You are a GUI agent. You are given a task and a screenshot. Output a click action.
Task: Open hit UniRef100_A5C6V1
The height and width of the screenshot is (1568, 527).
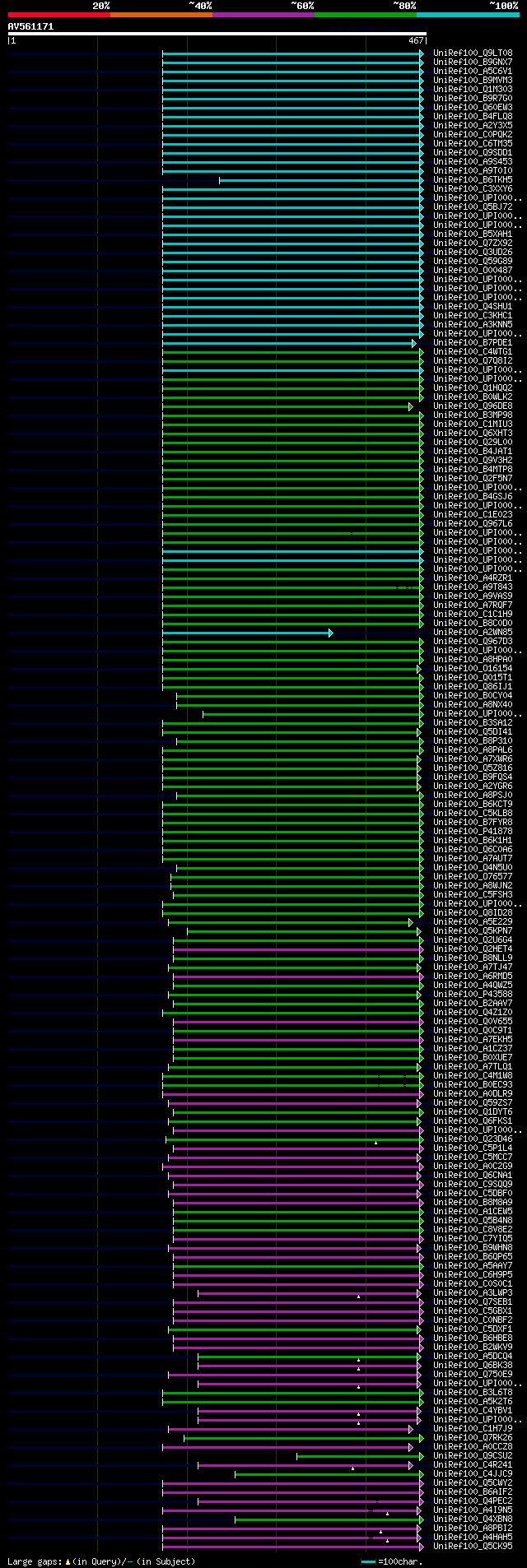pos(473,71)
